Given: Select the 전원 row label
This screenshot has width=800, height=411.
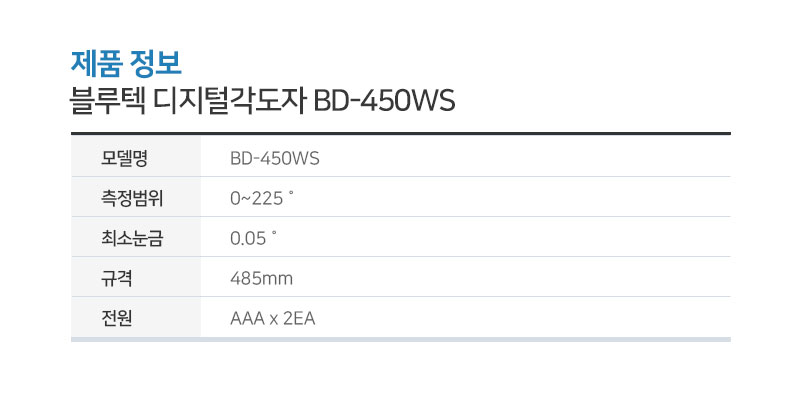Looking at the screenshot, I should [x=116, y=318].
